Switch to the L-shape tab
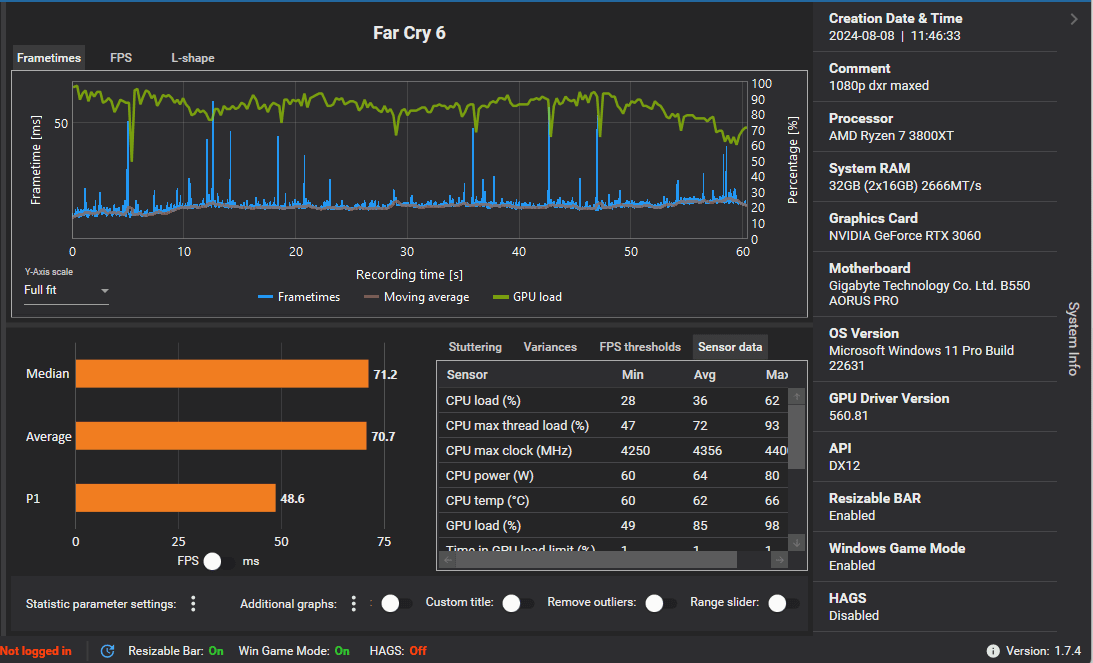 click(192, 58)
